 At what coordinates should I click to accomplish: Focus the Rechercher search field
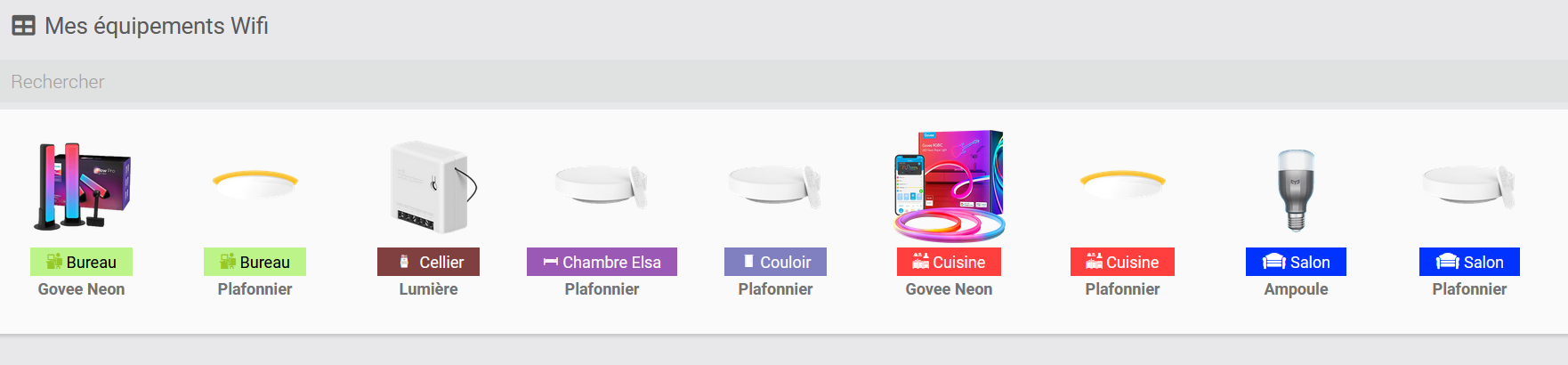point(783,82)
